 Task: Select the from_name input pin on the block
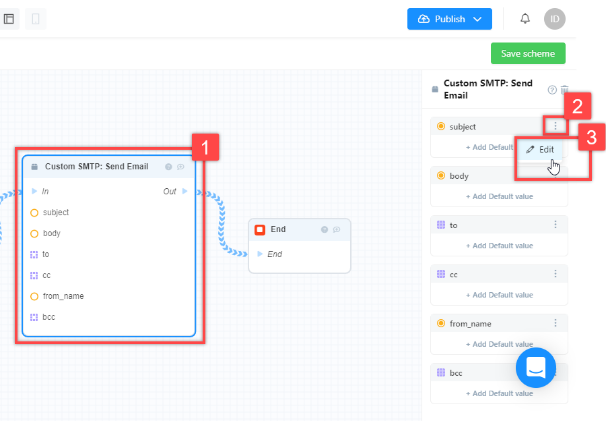pyautogui.click(x=34, y=296)
